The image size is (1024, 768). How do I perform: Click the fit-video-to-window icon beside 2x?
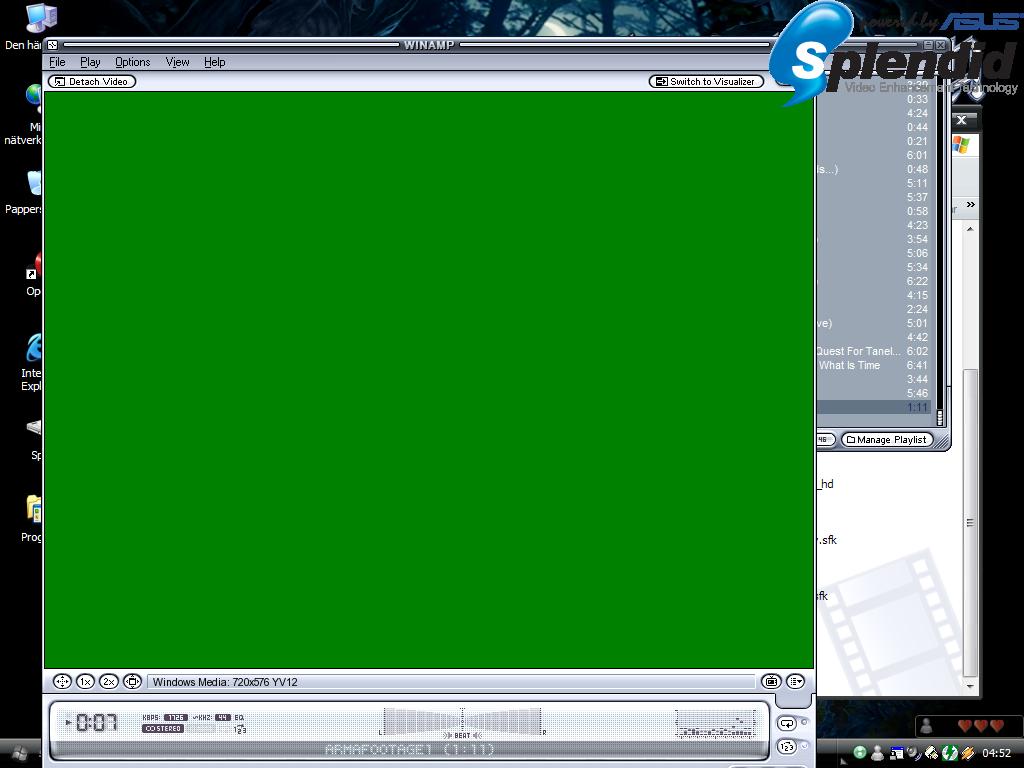pyautogui.click(x=133, y=682)
